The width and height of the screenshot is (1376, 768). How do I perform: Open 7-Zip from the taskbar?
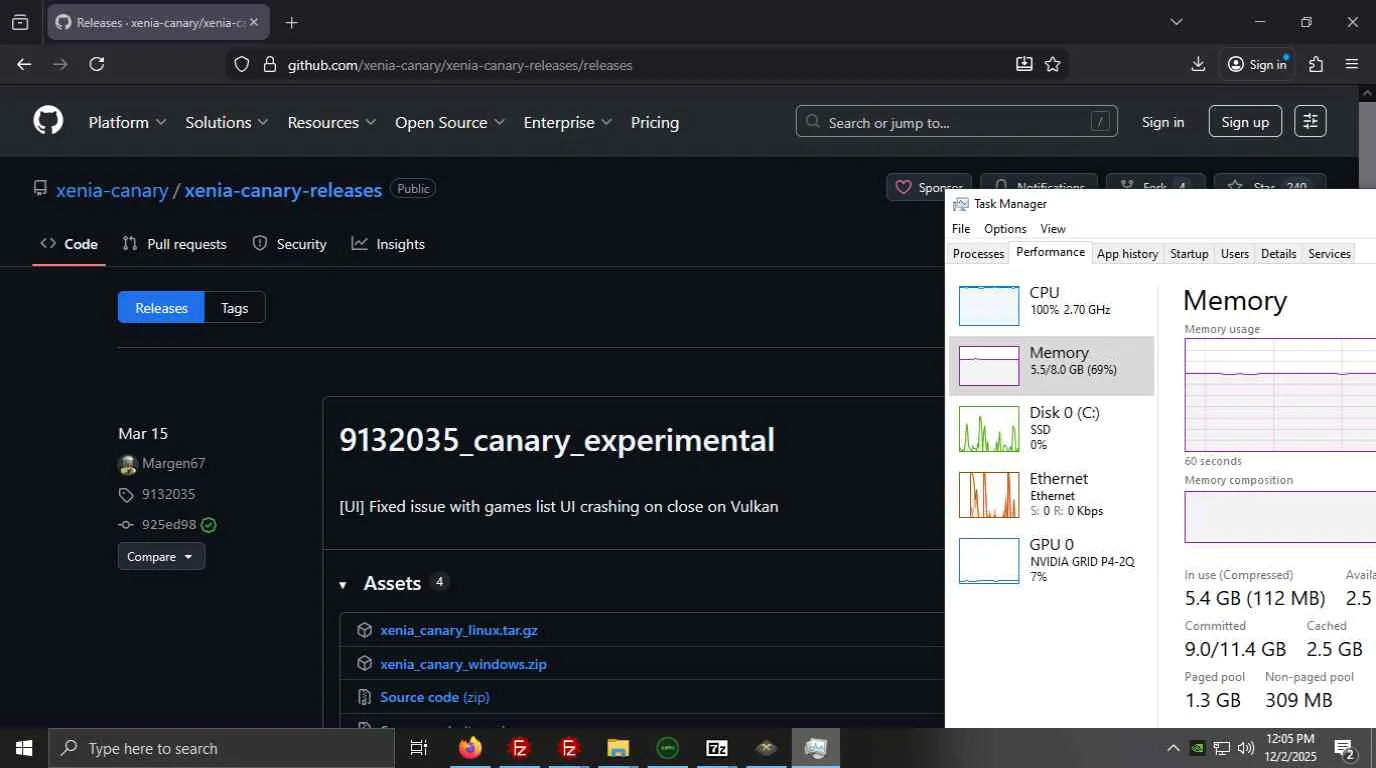click(717, 748)
